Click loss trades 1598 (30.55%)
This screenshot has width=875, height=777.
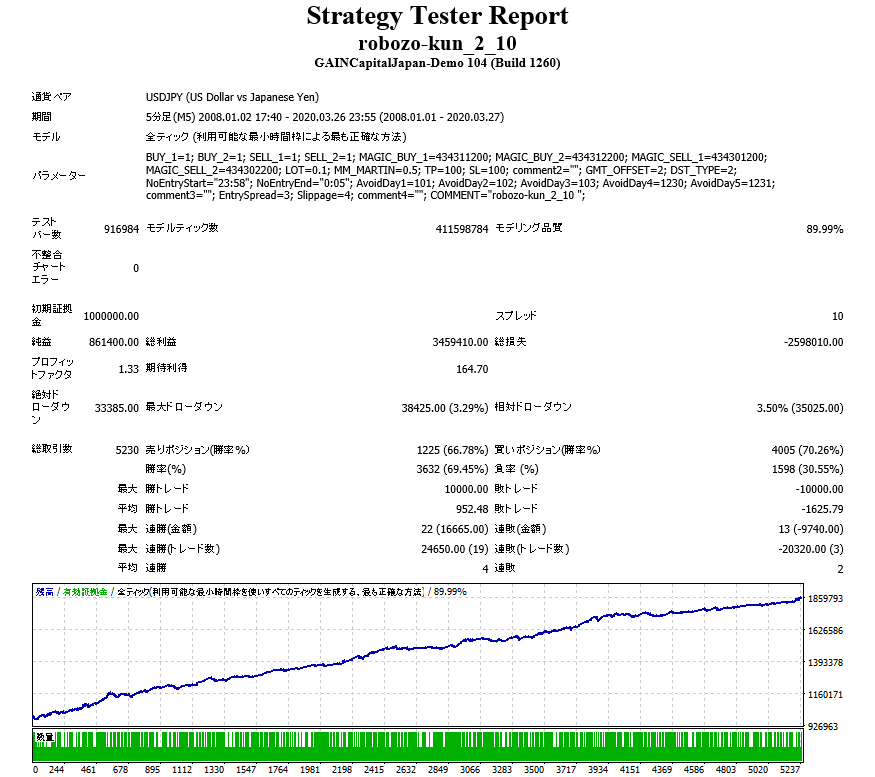807,469
